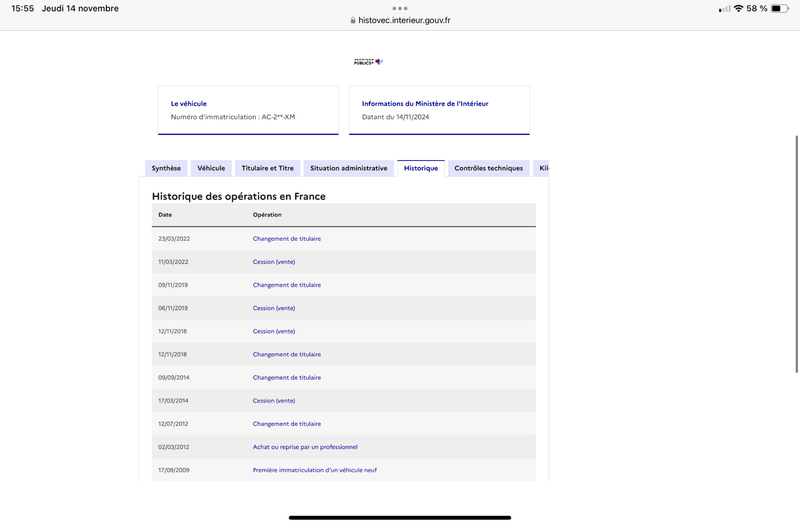Click the date 12/07/2012

(173, 424)
